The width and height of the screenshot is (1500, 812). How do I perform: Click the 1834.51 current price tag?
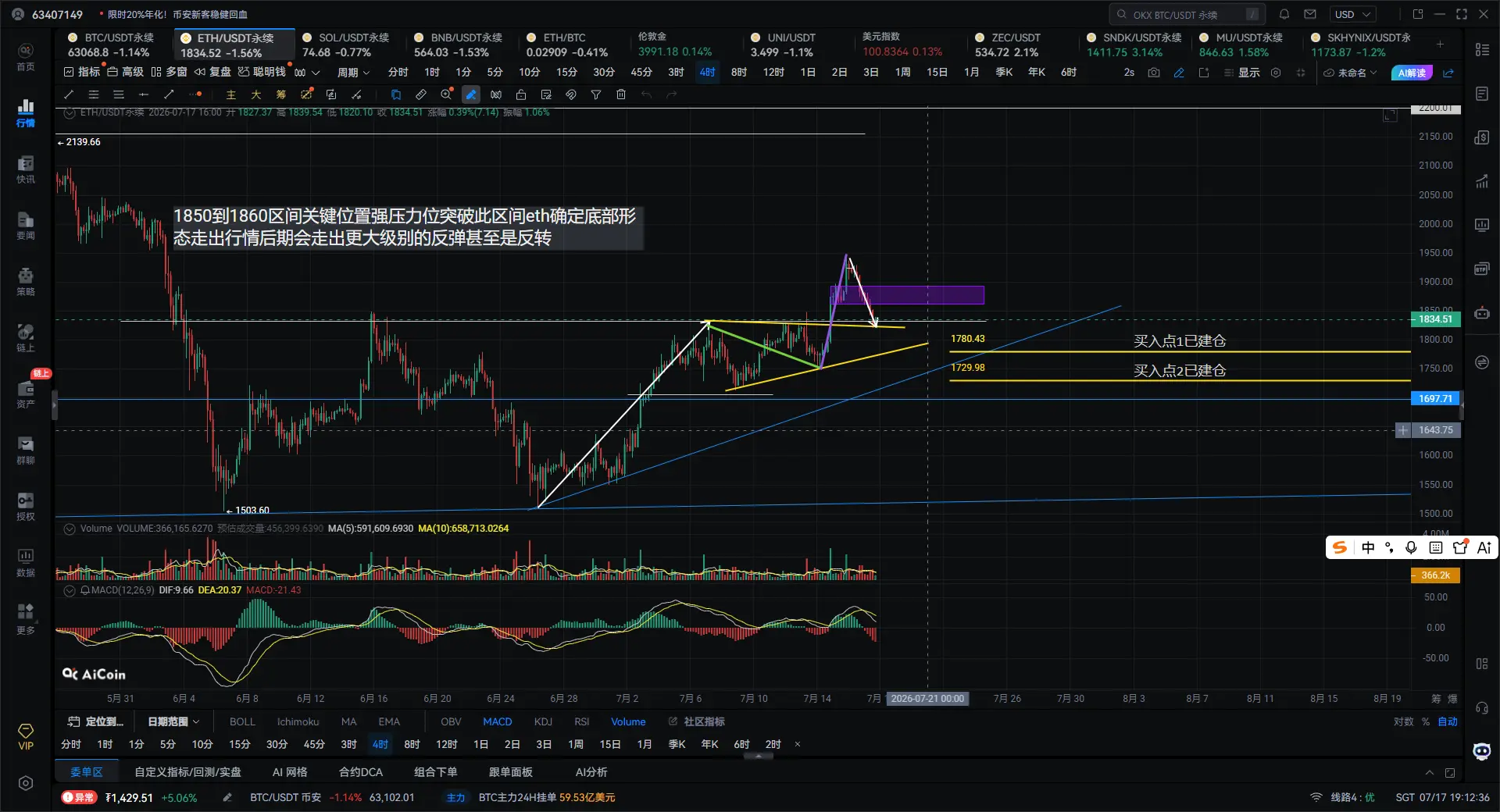tap(1435, 319)
